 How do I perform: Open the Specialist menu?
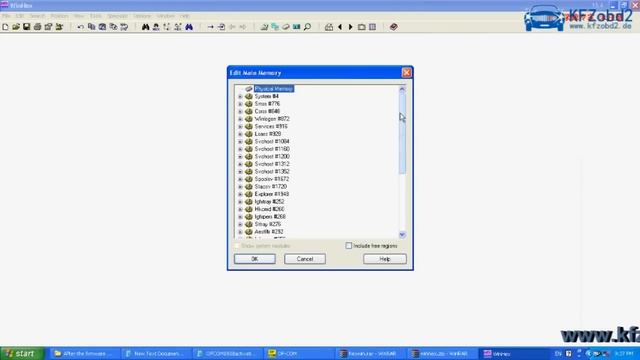(118, 16)
